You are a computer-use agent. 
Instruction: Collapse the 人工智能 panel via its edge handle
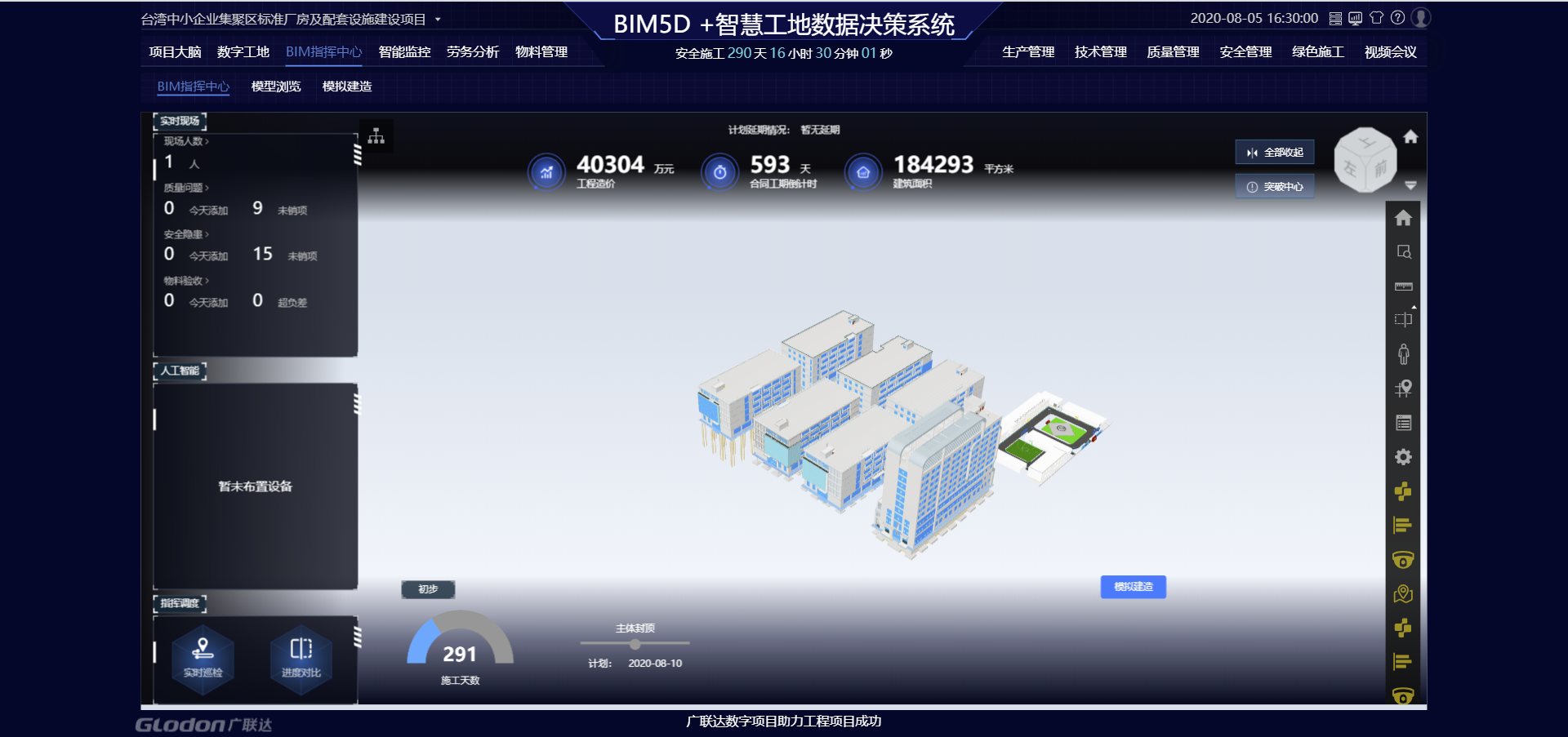357,404
